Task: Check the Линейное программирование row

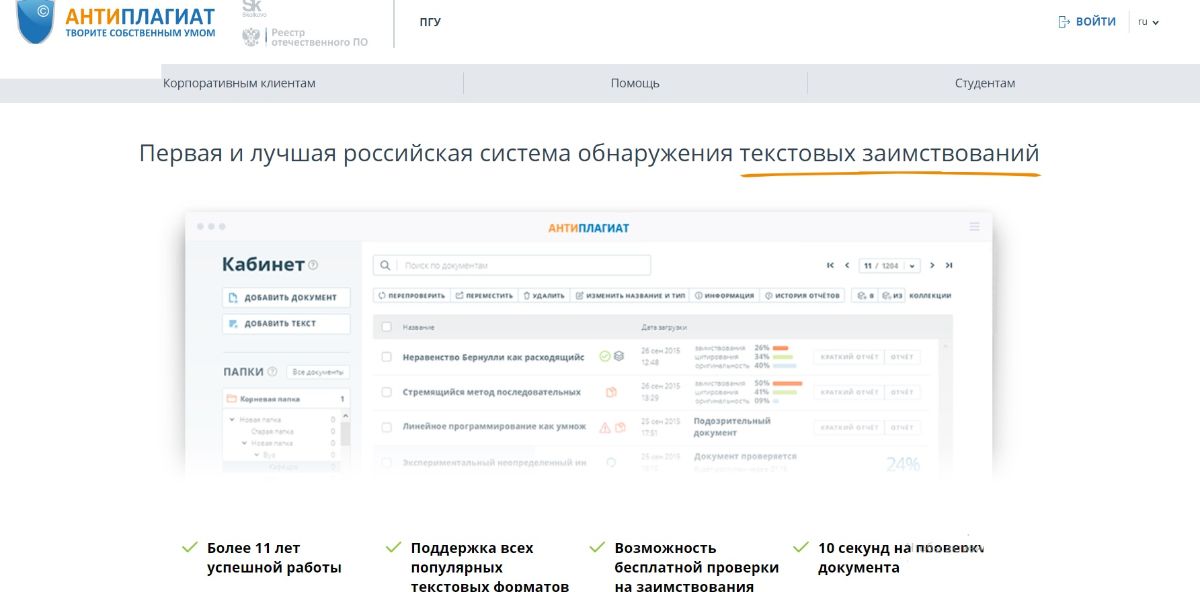Action: coord(386,427)
